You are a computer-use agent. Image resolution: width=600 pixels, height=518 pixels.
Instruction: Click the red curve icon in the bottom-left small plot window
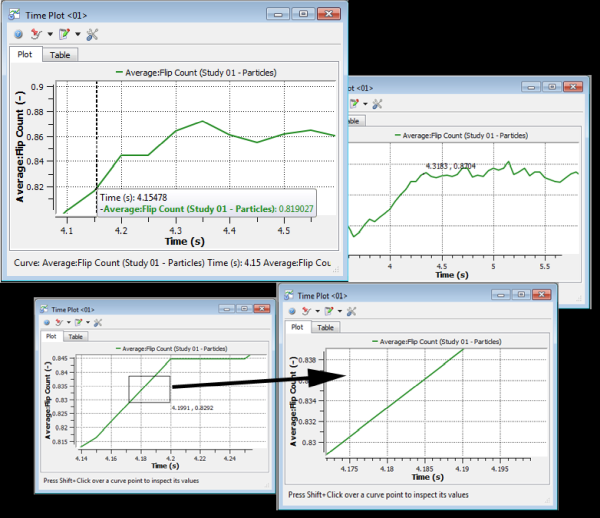(x=59, y=322)
